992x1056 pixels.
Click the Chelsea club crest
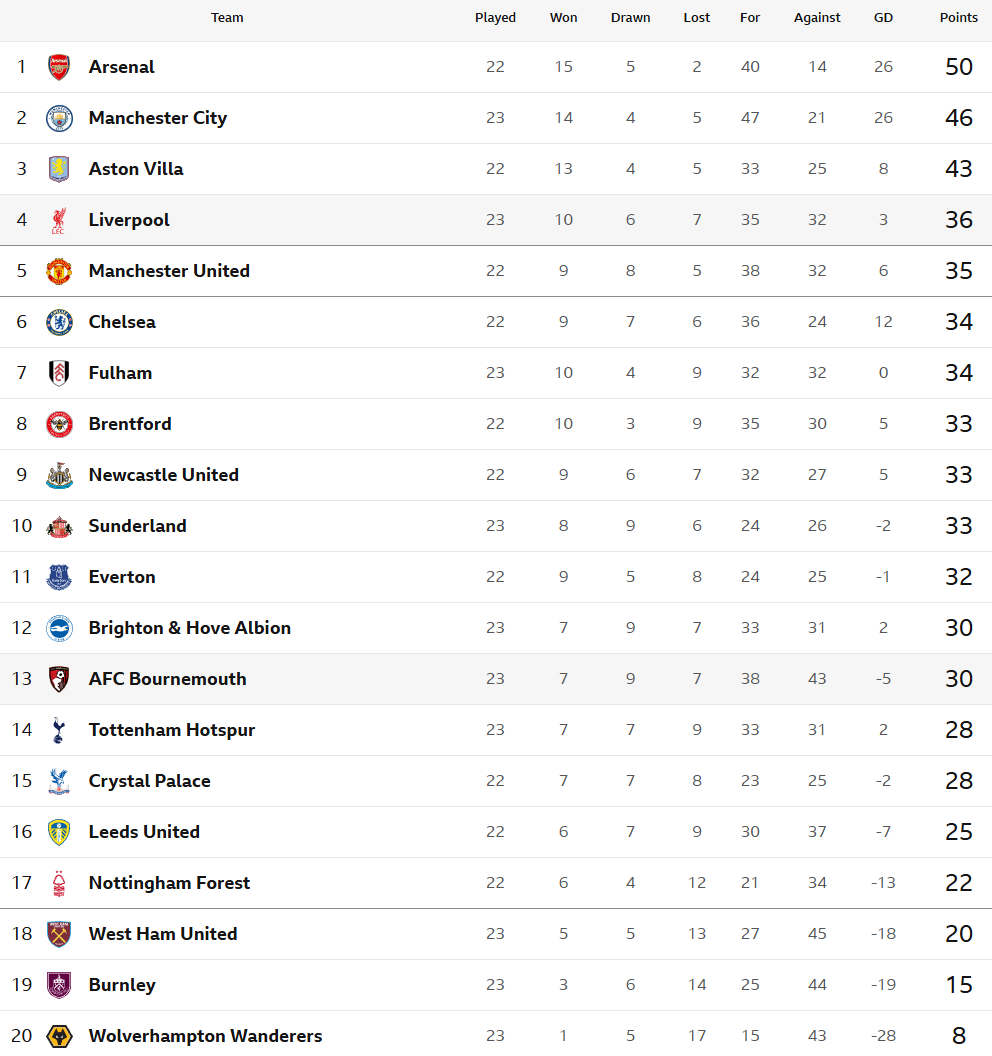coord(59,322)
